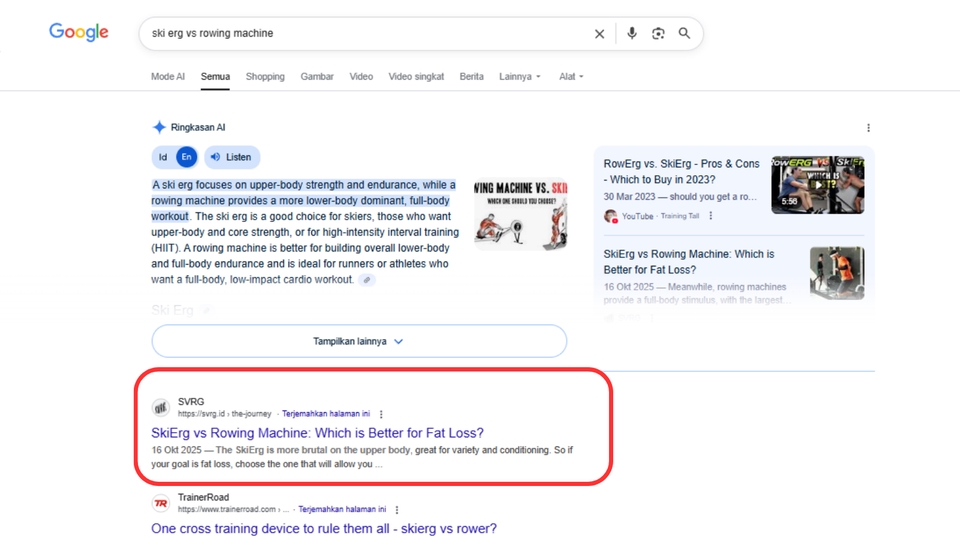
Task: Switch to the Gambar tab
Action: (x=317, y=77)
